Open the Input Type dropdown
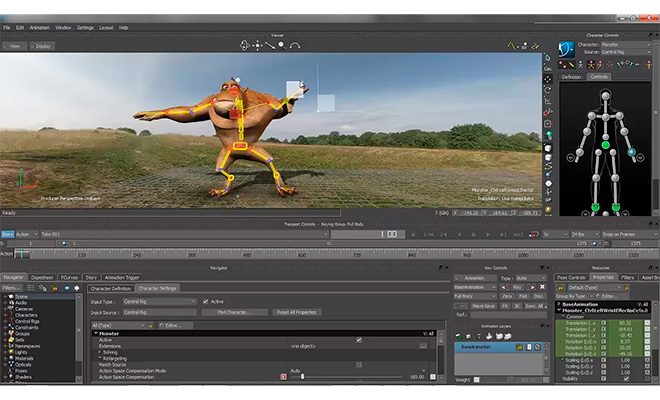660x400 pixels. [158, 300]
